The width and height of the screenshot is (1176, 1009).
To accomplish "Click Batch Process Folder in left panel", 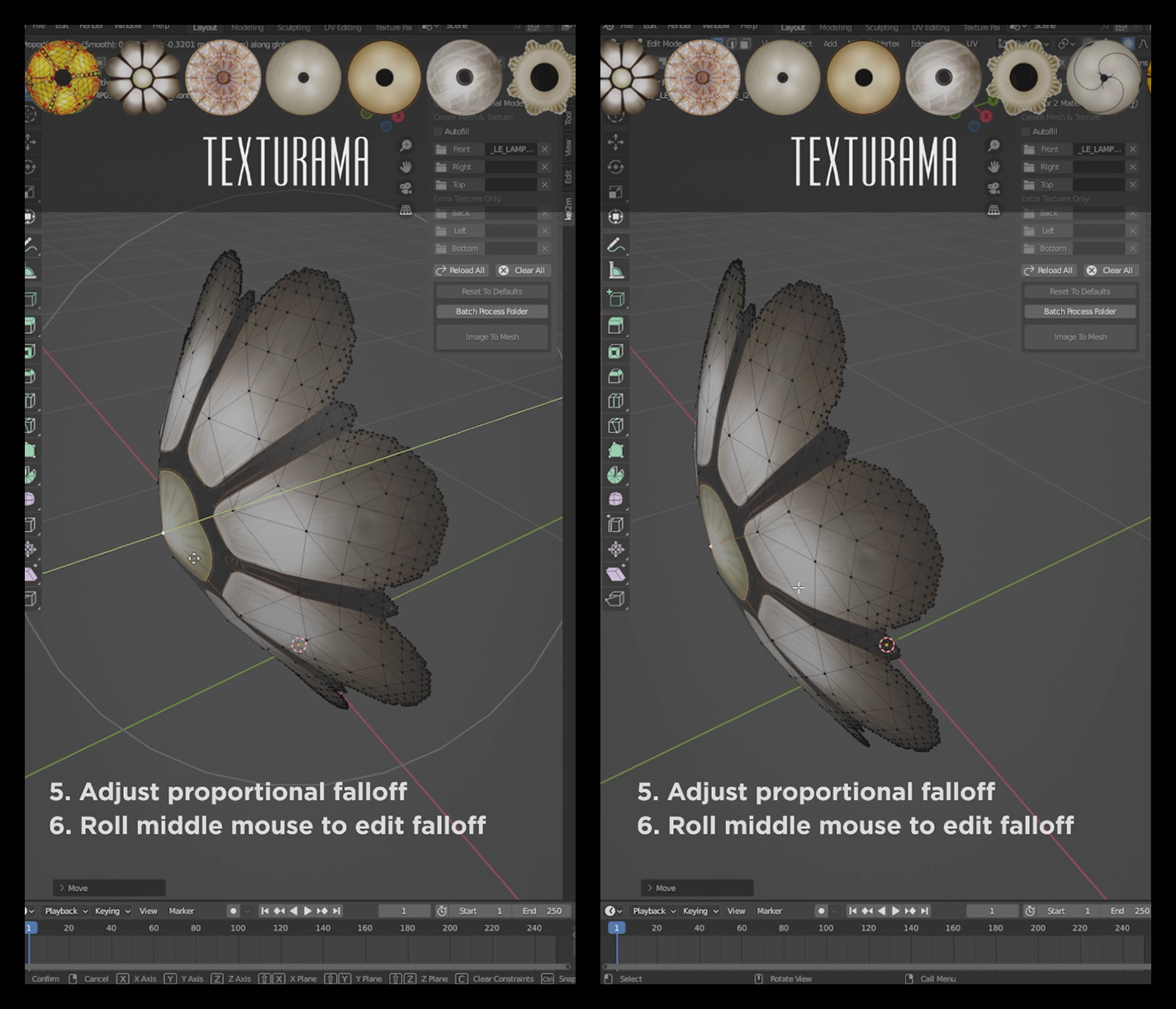I will coord(491,311).
